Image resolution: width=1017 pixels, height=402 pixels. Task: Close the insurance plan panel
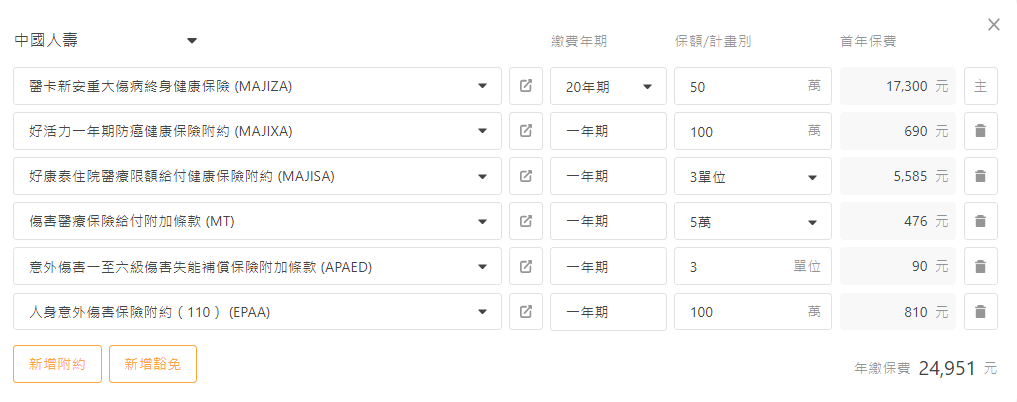click(993, 25)
